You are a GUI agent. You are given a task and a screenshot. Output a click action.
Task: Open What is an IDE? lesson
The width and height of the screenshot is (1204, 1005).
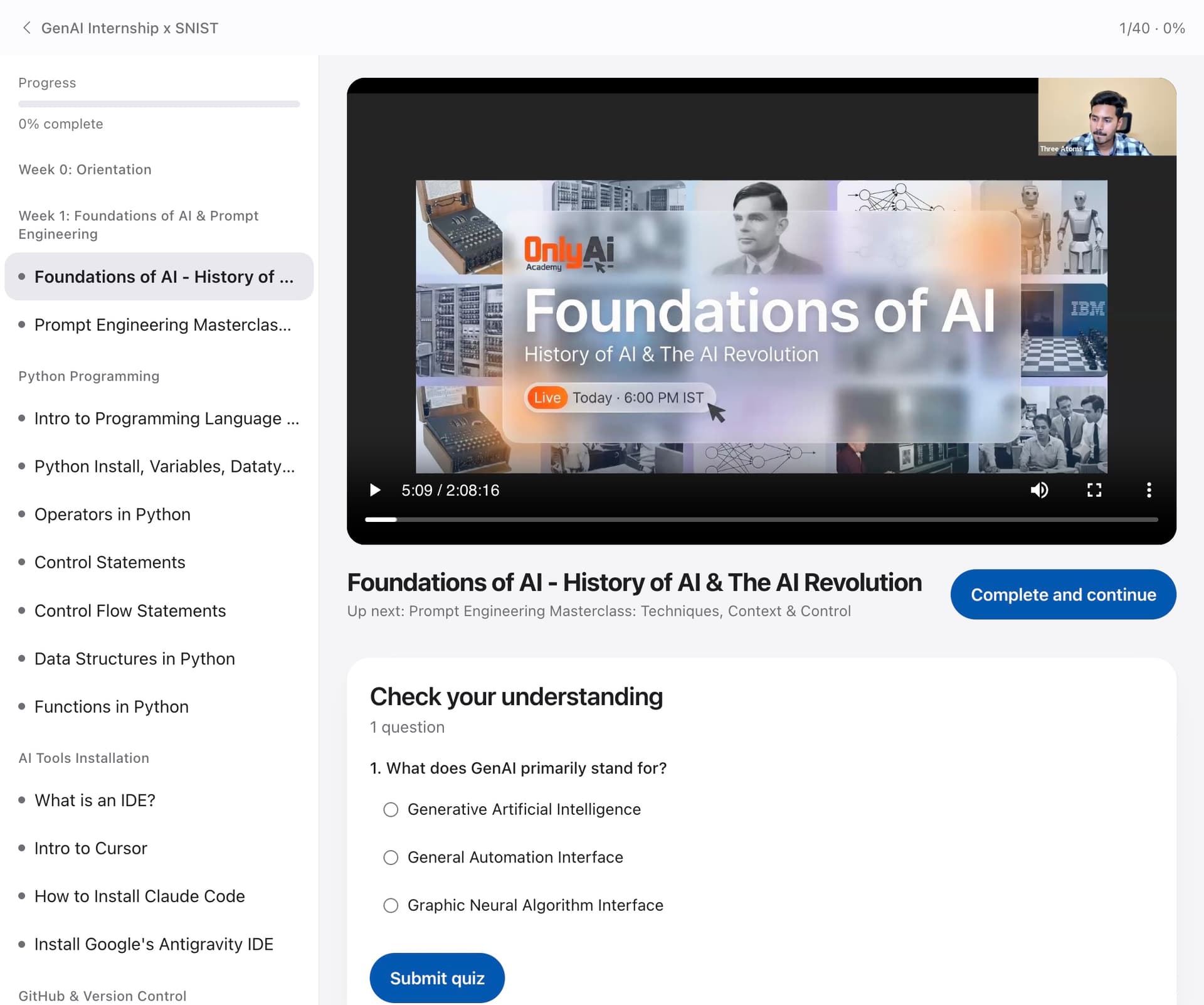(x=159, y=800)
